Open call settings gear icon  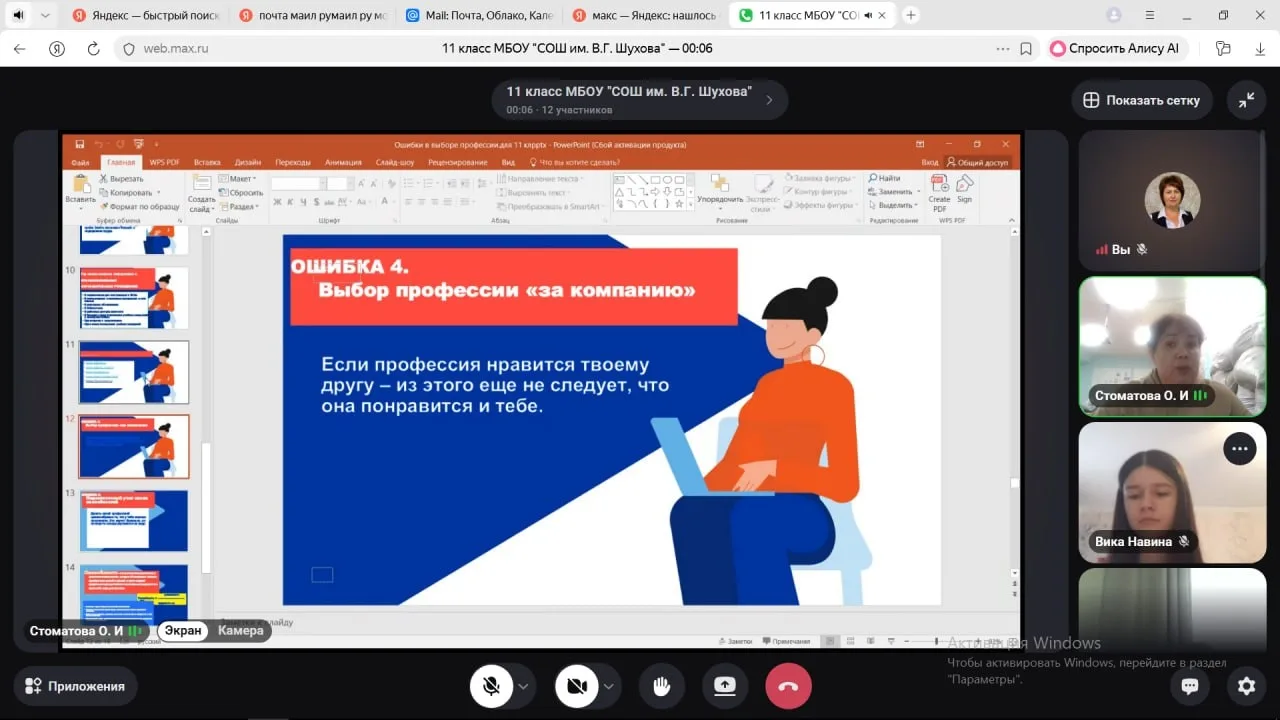tap(1246, 686)
